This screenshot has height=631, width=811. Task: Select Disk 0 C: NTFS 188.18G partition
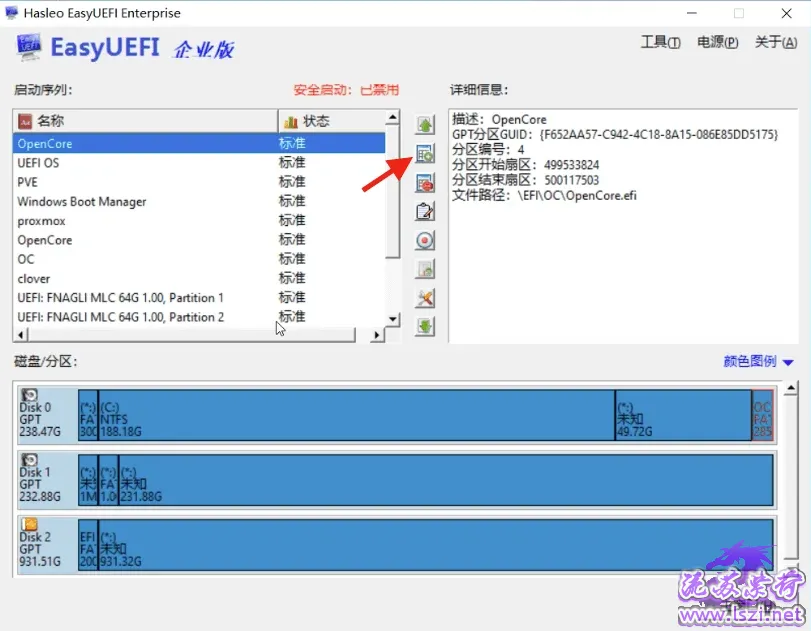coord(357,415)
